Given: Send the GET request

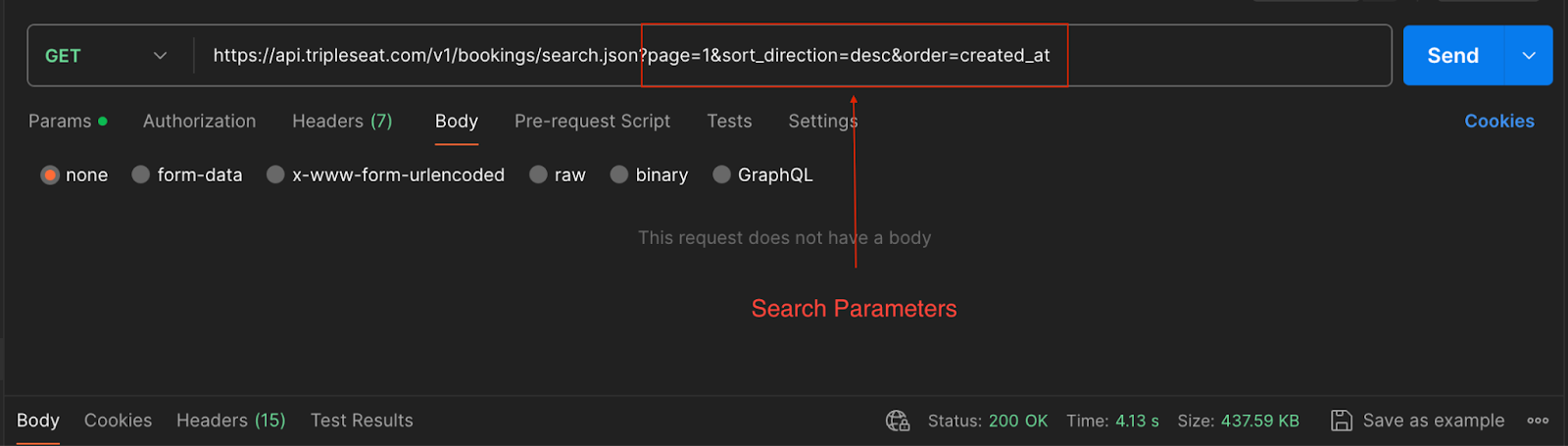Looking at the screenshot, I should [x=1452, y=56].
